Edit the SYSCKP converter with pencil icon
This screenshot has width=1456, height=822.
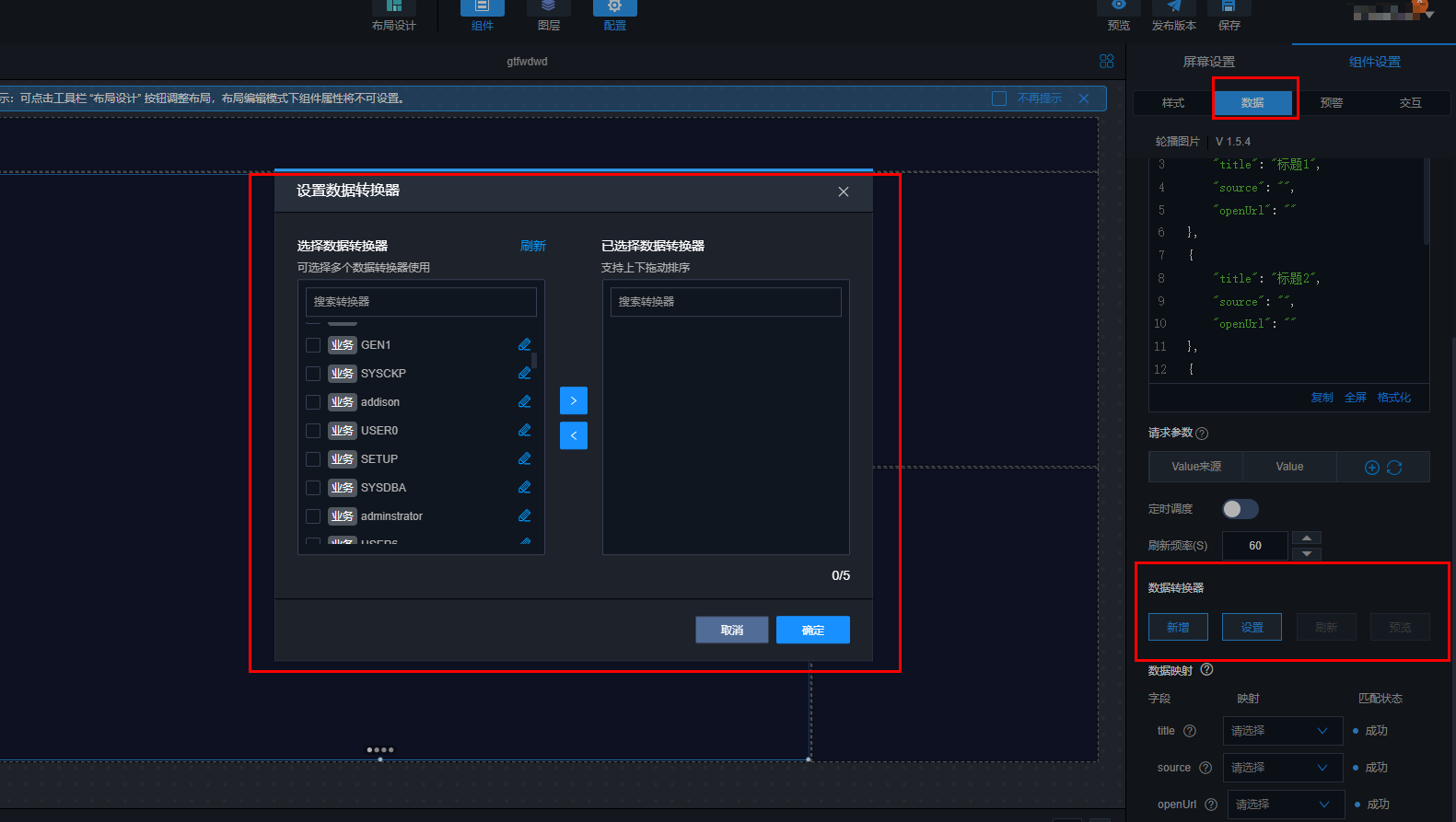point(525,373)
